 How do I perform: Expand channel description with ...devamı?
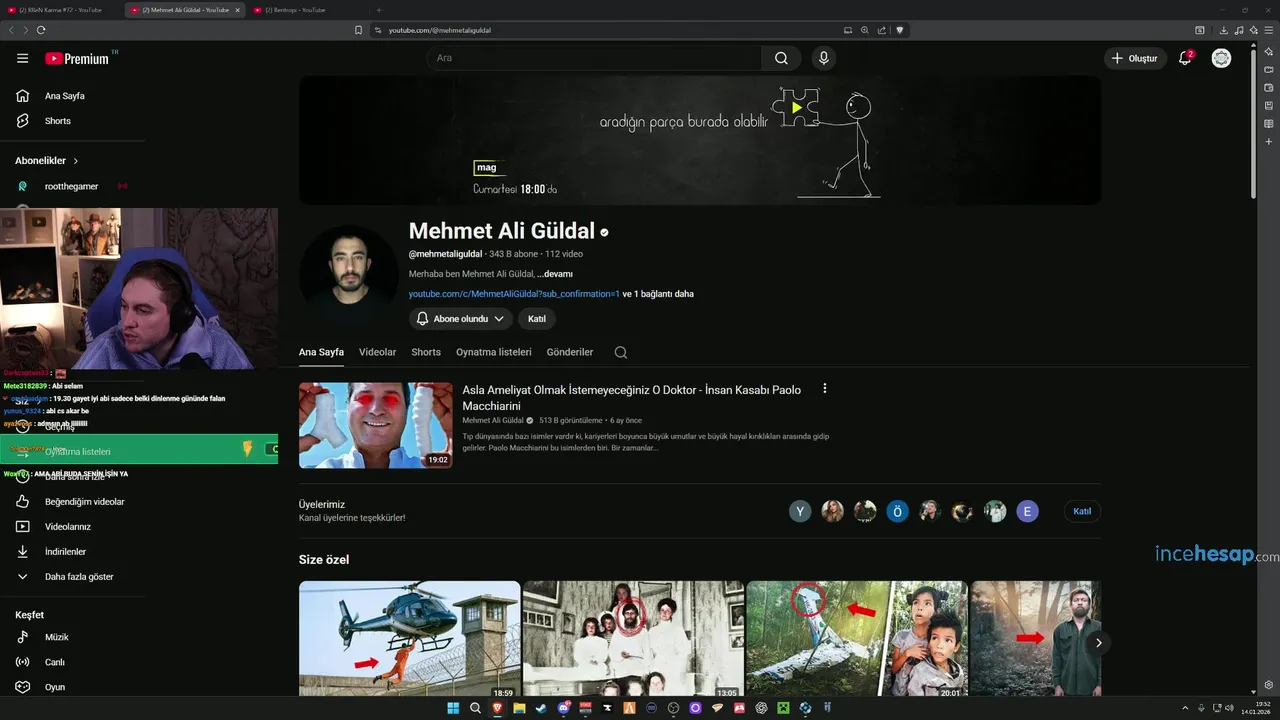555,274
